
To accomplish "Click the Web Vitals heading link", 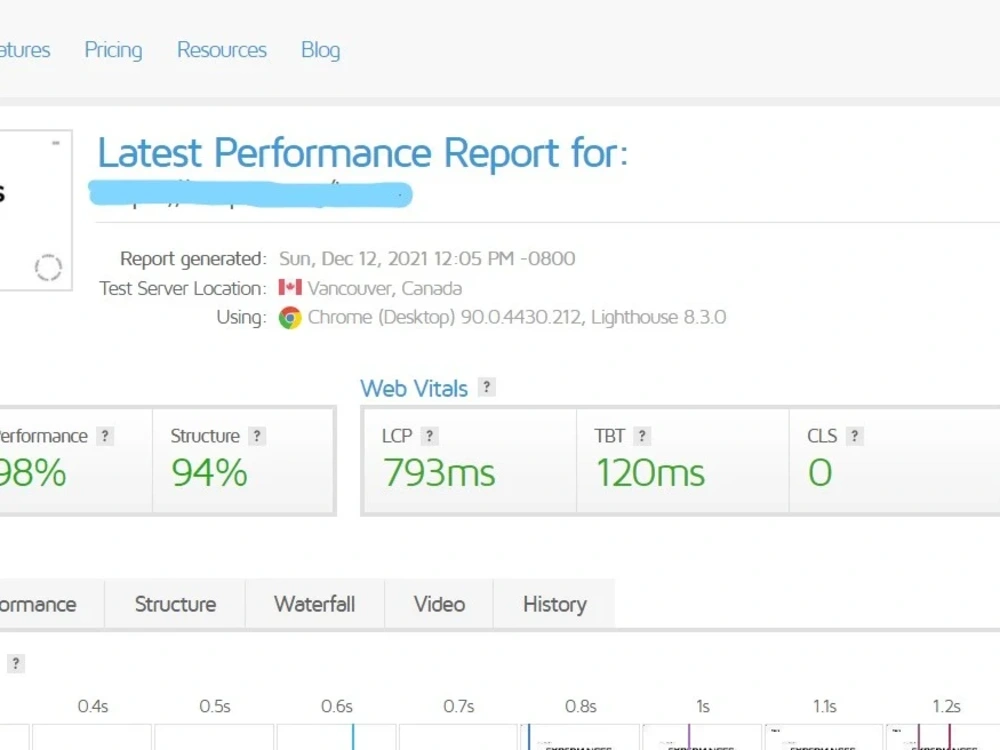I will [414, 388].
